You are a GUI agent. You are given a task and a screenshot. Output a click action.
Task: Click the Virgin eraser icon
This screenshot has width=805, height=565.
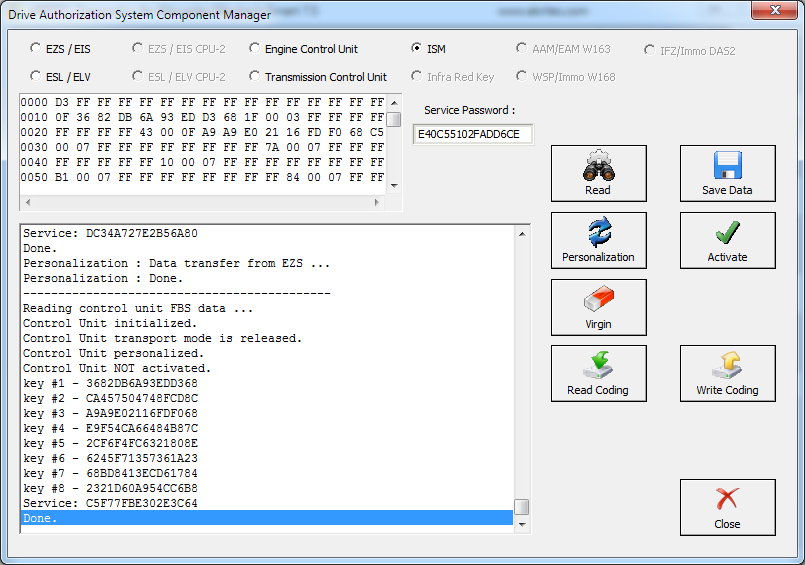click(599, 299)
